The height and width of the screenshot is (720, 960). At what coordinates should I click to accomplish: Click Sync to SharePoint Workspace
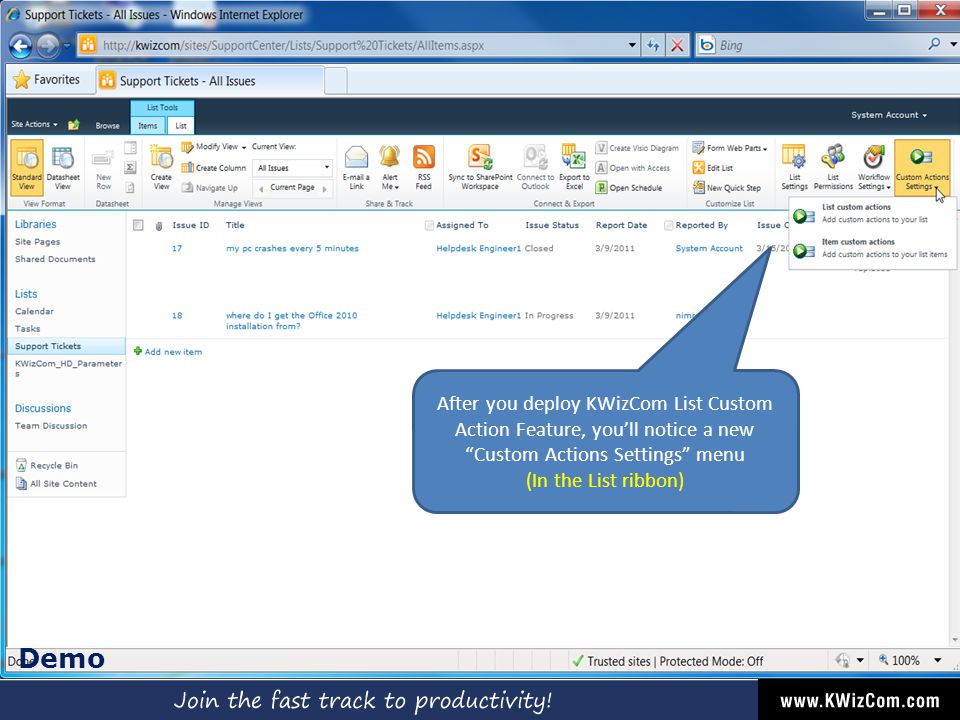(x=480, y=168)
